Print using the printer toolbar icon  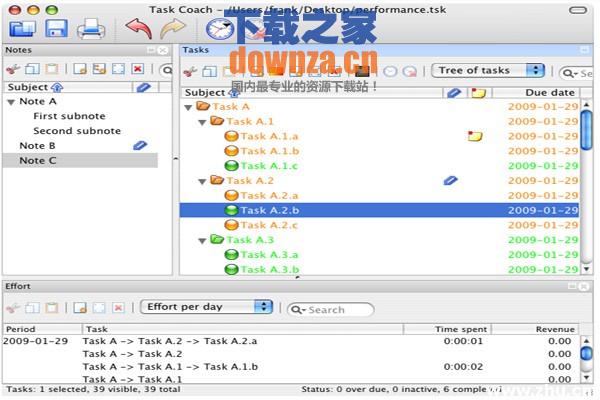pyautogui.click(x=91, y=29)
